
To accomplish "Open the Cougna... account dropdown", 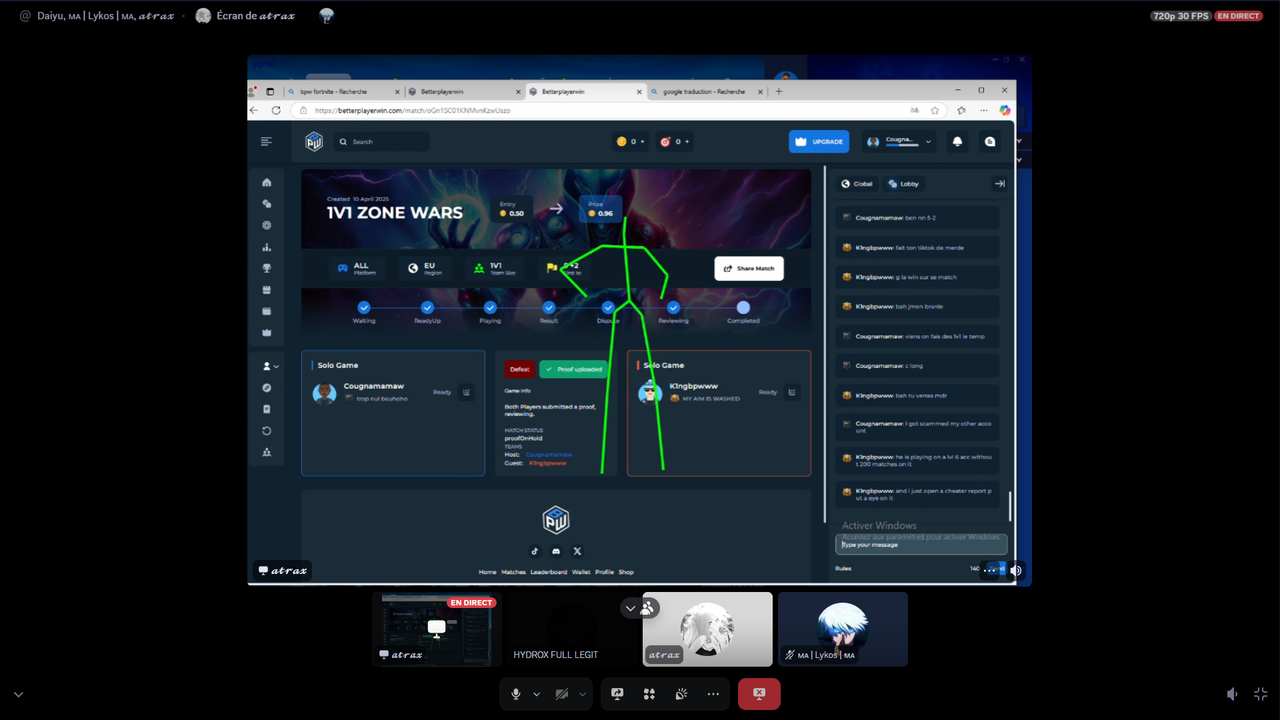I will pyautogui.click(x=899, y=142).
